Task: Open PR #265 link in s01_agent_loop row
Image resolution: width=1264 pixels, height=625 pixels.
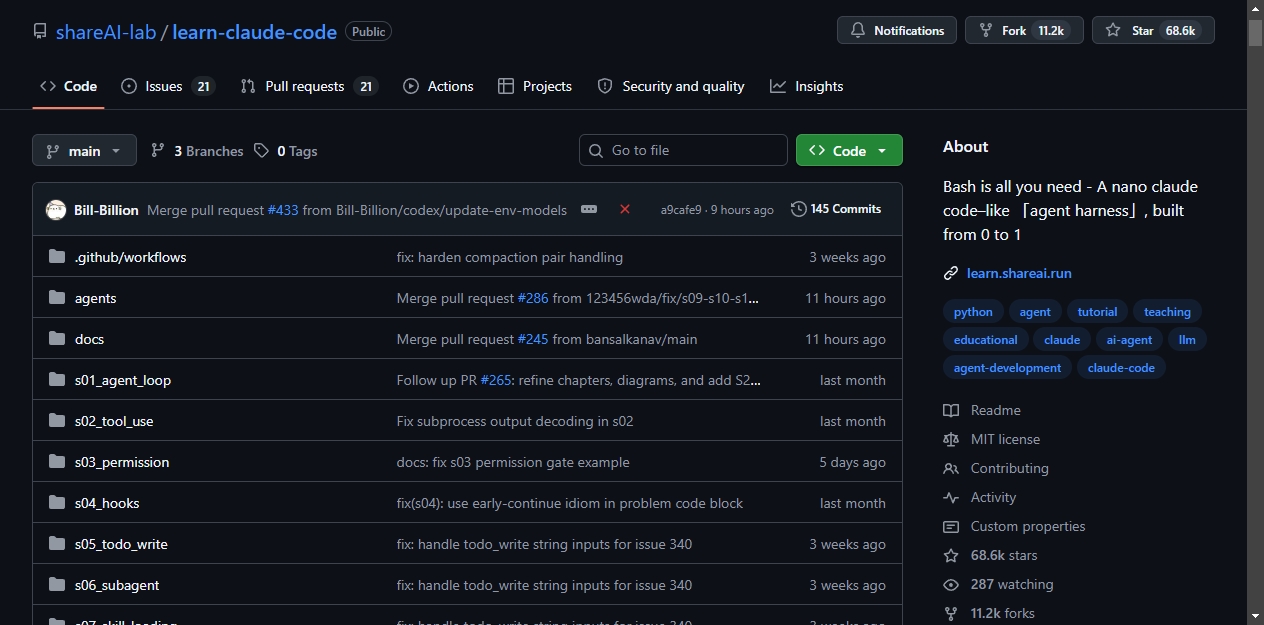Action: click(496, 380)
